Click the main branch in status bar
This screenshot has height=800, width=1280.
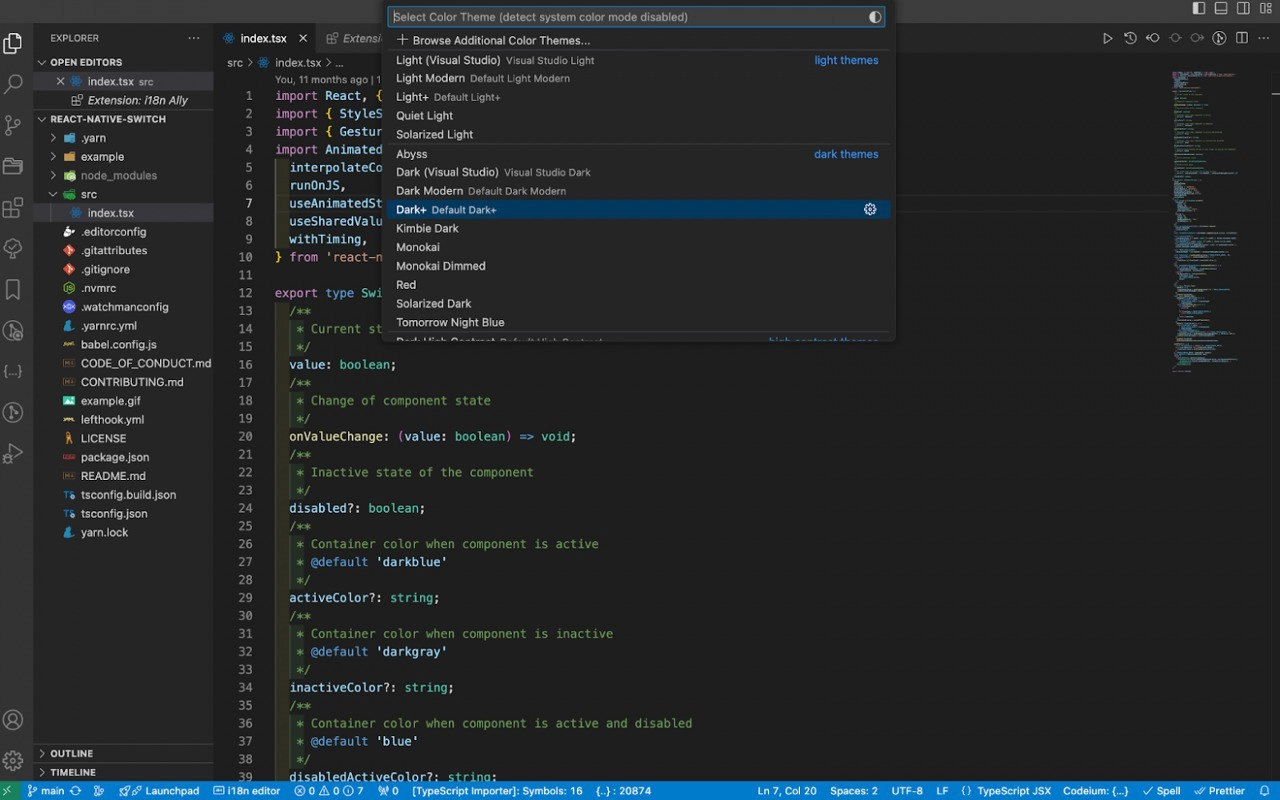[46, 791]
